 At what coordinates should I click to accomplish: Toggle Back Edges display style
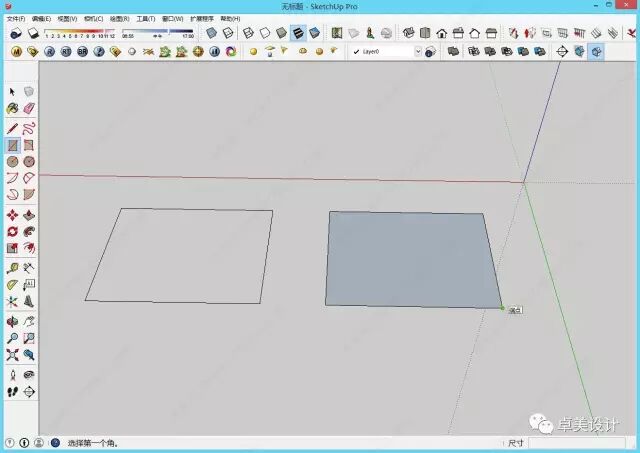pyautogui.click(x=228, y=33)
